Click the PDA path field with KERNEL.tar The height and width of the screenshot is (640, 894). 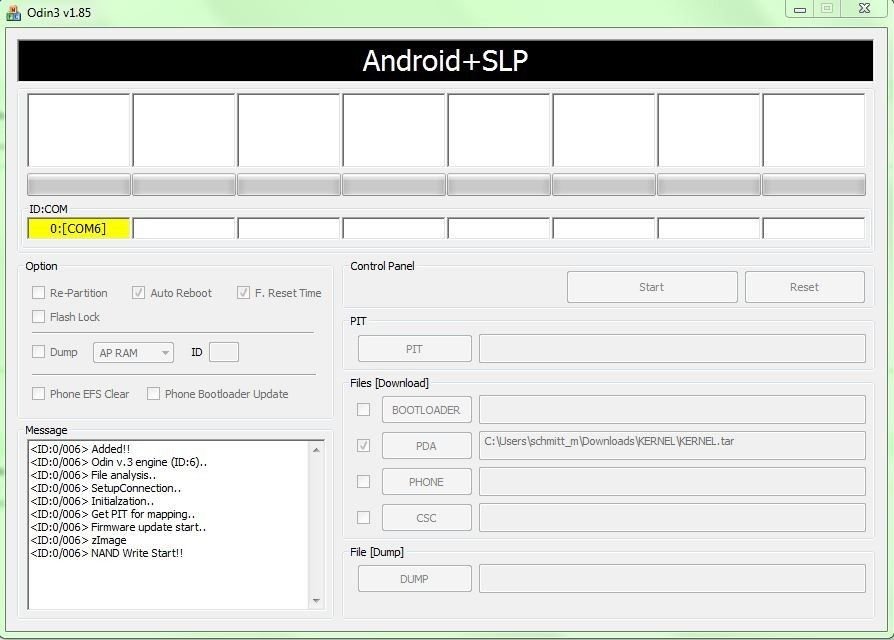click(672, 446)
